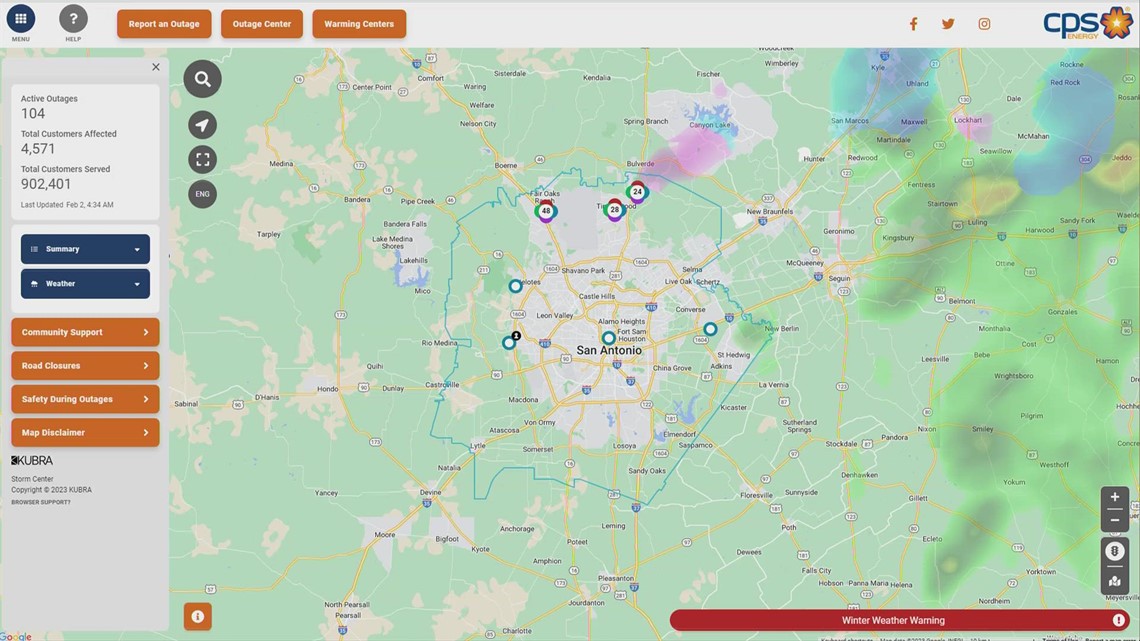Click the CPS Energy logo
The image size is (1140, 641).
pyautogui.click(x=1087, y=23)
